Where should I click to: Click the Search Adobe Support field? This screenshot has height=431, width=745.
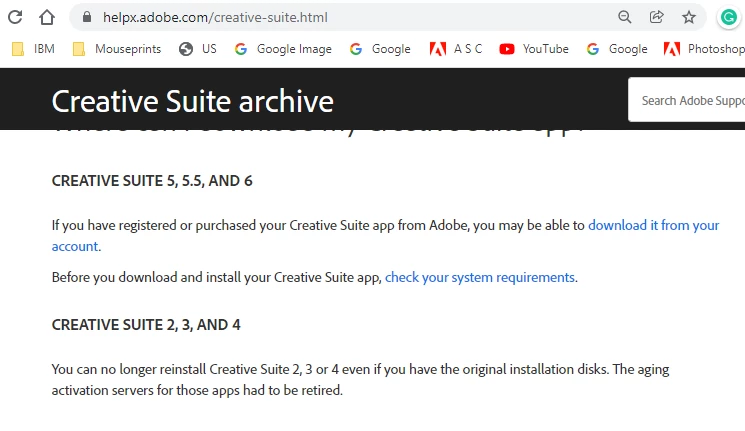pyautogui.click(x=687, y=100)
